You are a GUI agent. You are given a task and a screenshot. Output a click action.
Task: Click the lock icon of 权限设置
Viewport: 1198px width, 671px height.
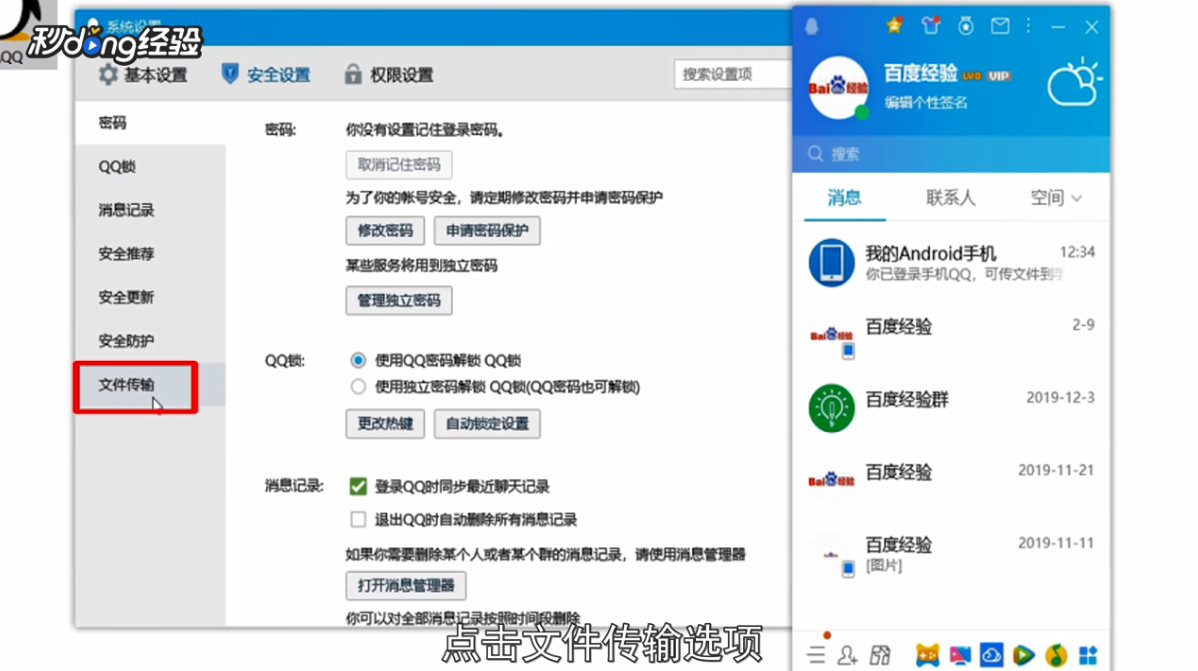pyautogui.click(x=352, y=73)
